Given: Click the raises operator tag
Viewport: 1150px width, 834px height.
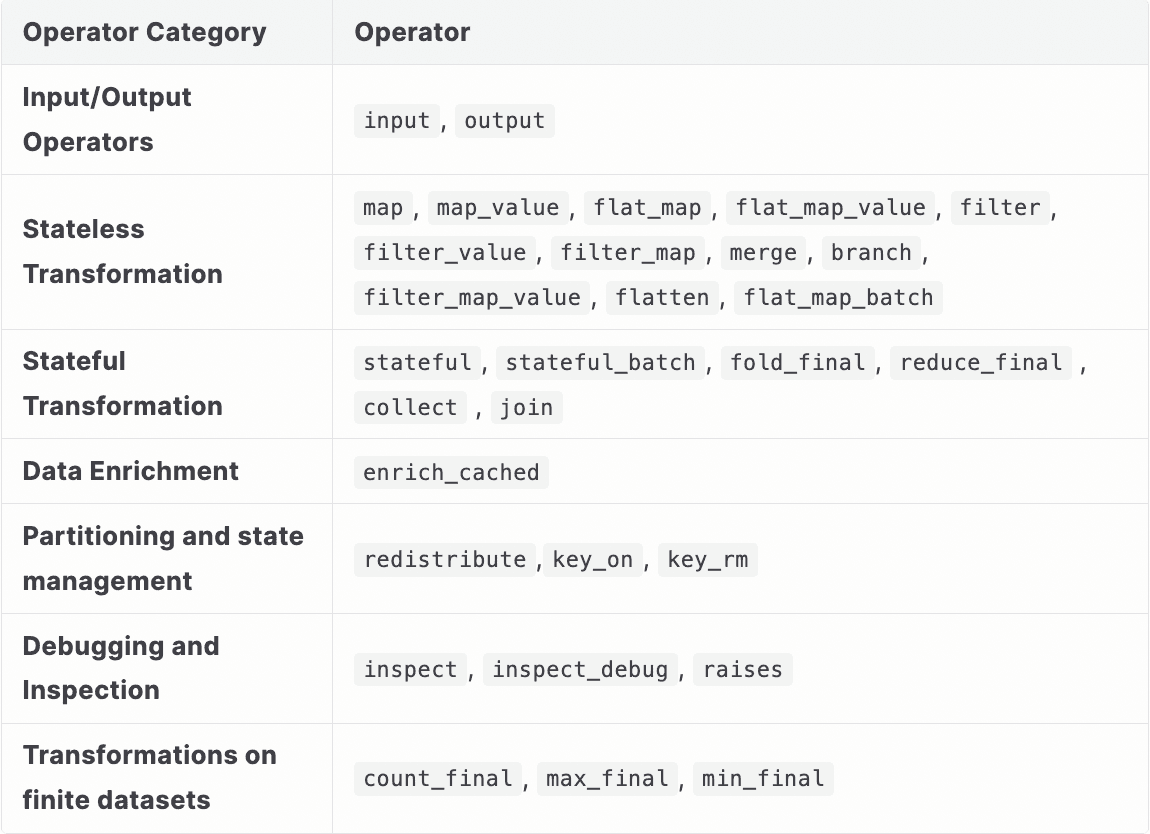Looking at the screenshot, I should point(743,669).
